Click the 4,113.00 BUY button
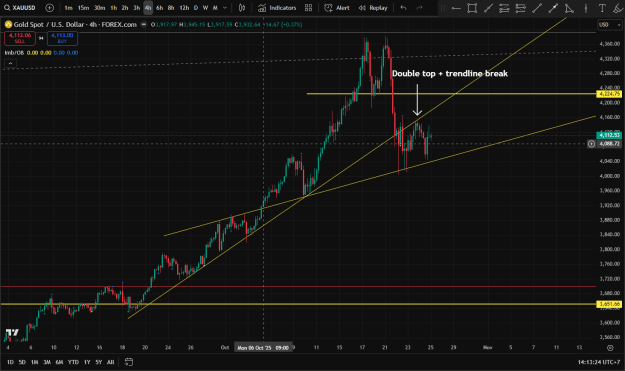Screen dimensions: 625x371 [x=62, y=38]
